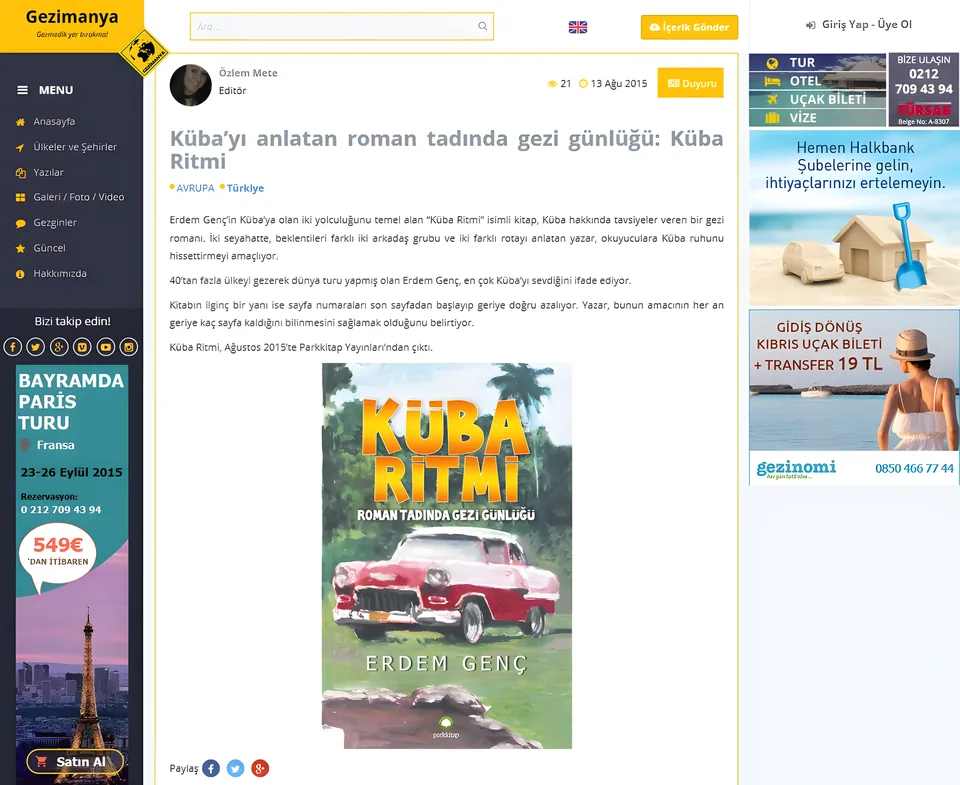Image resolution: width=960 pixels, height=785 pixels.
Task: Click the Halkbank advertisement banner
Action: point(854,218)
